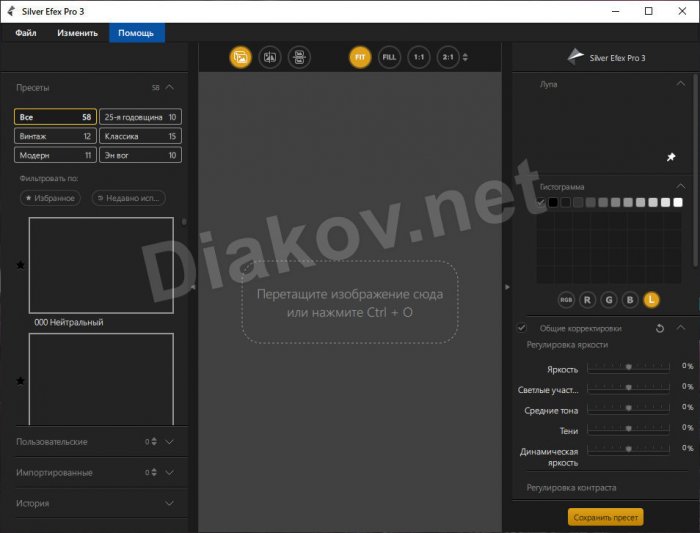Select split preview compare view icon
Screen dimensions: 700x533
coord(270,57)
